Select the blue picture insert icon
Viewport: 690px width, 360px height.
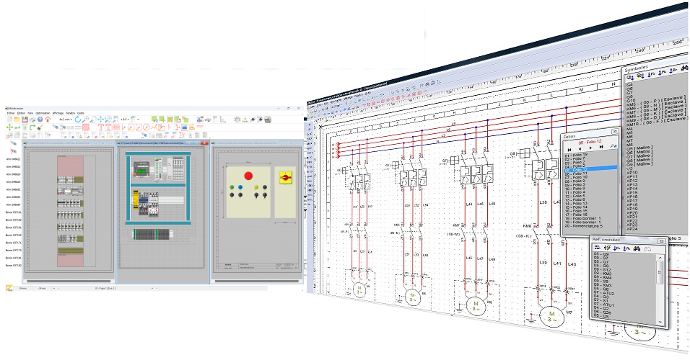184,127
